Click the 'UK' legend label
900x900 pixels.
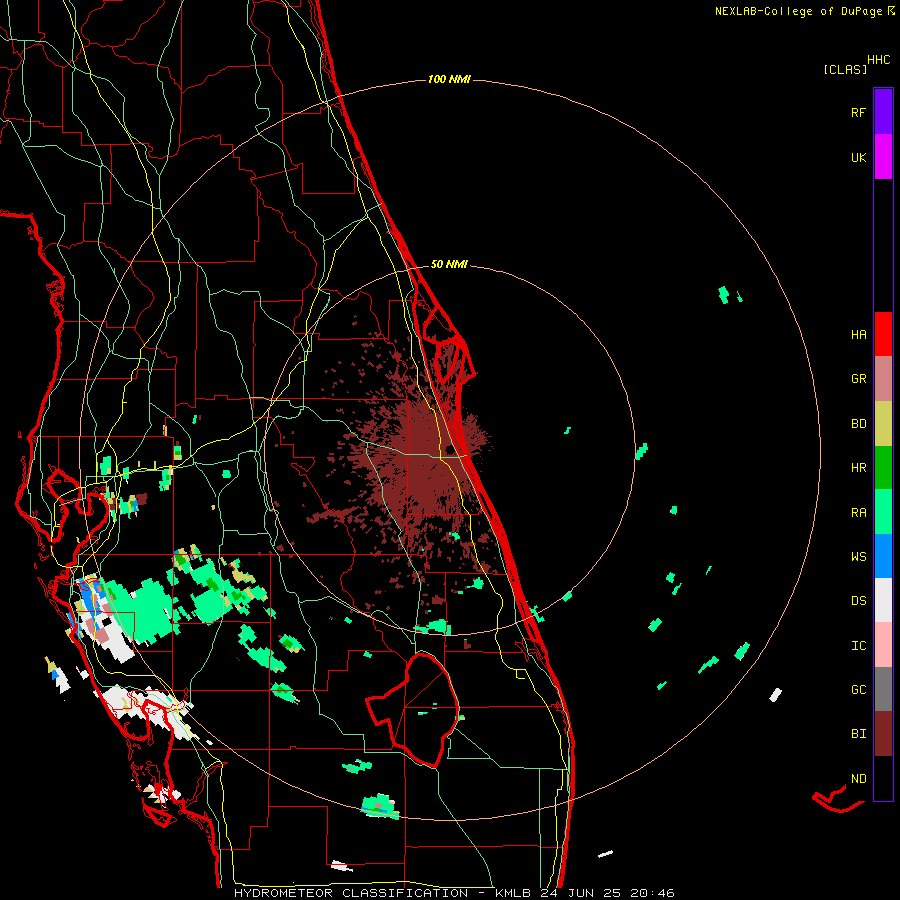858,157
